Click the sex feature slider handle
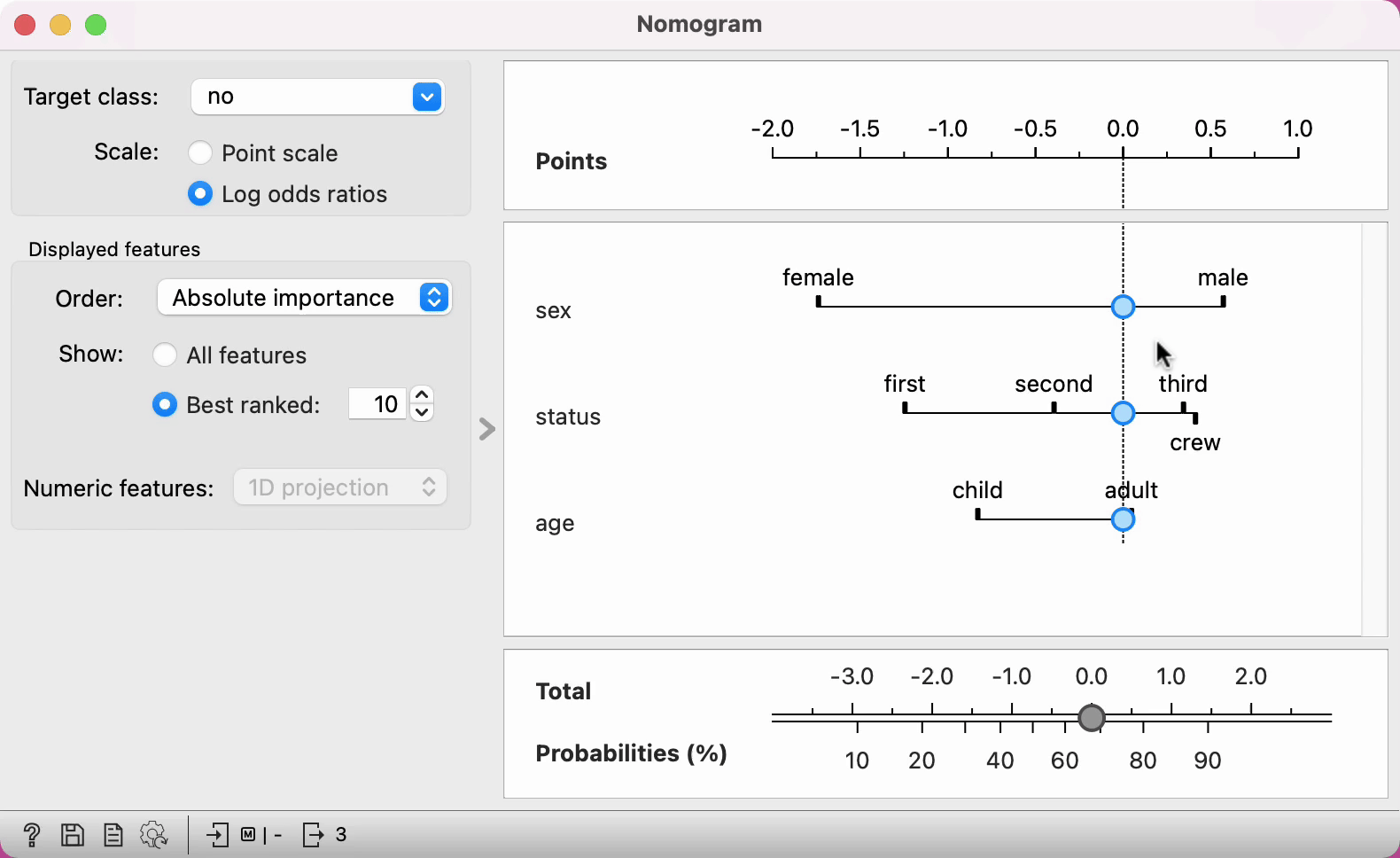 [1123, 307]
